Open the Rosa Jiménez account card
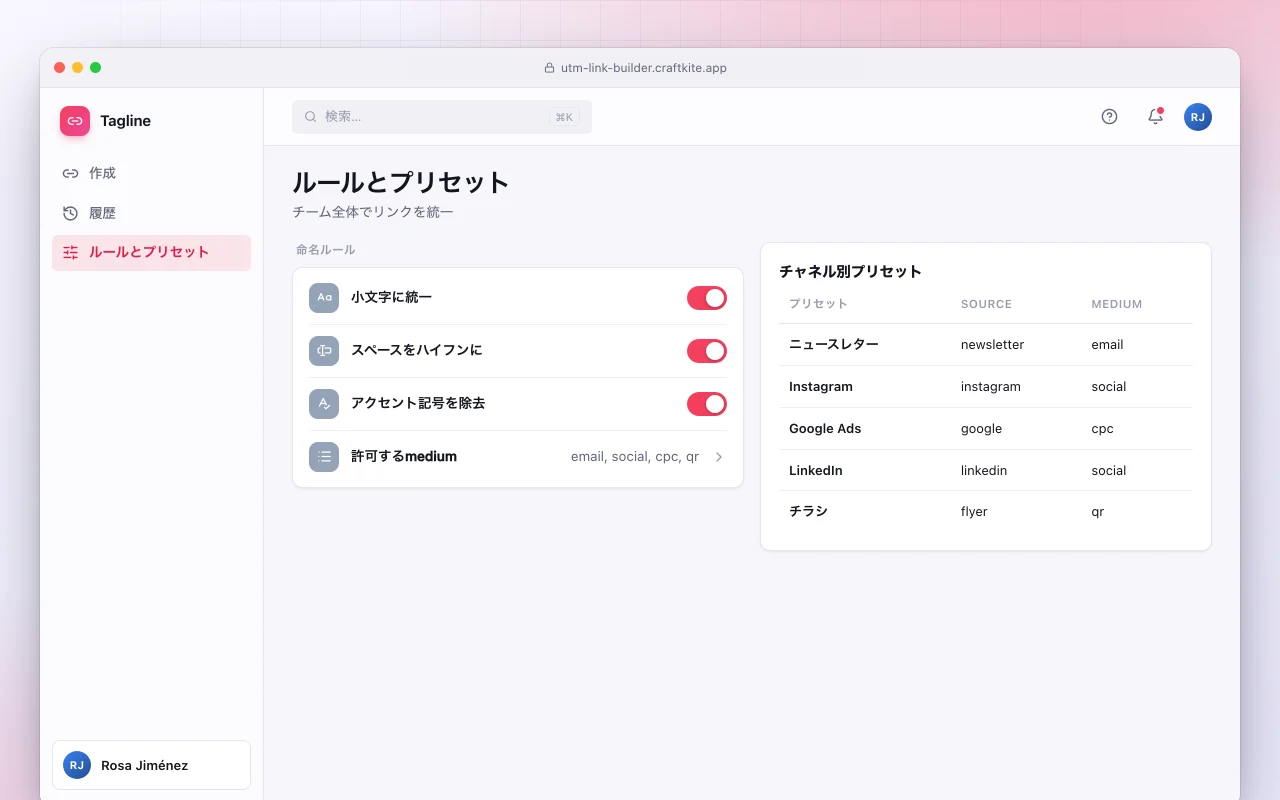The image size is (1280, 800). coord(151,765)
